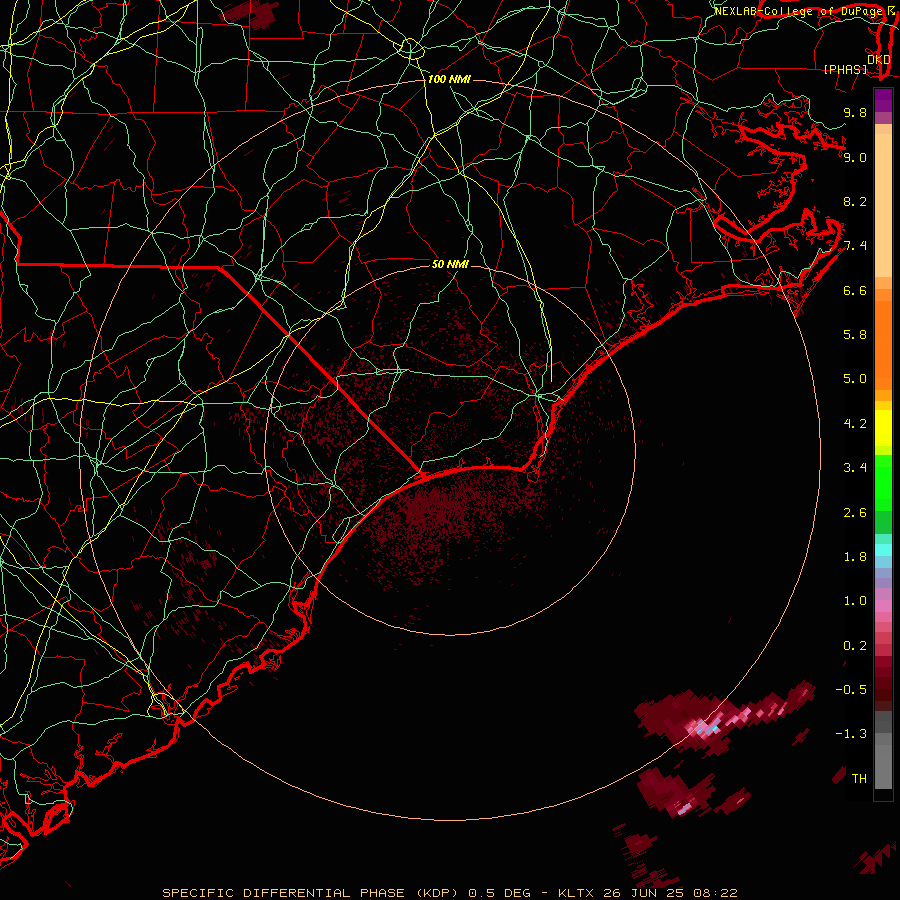Click the [PHAS] units label
Screen dimensions: 900x900
click(x=845, y=70)
